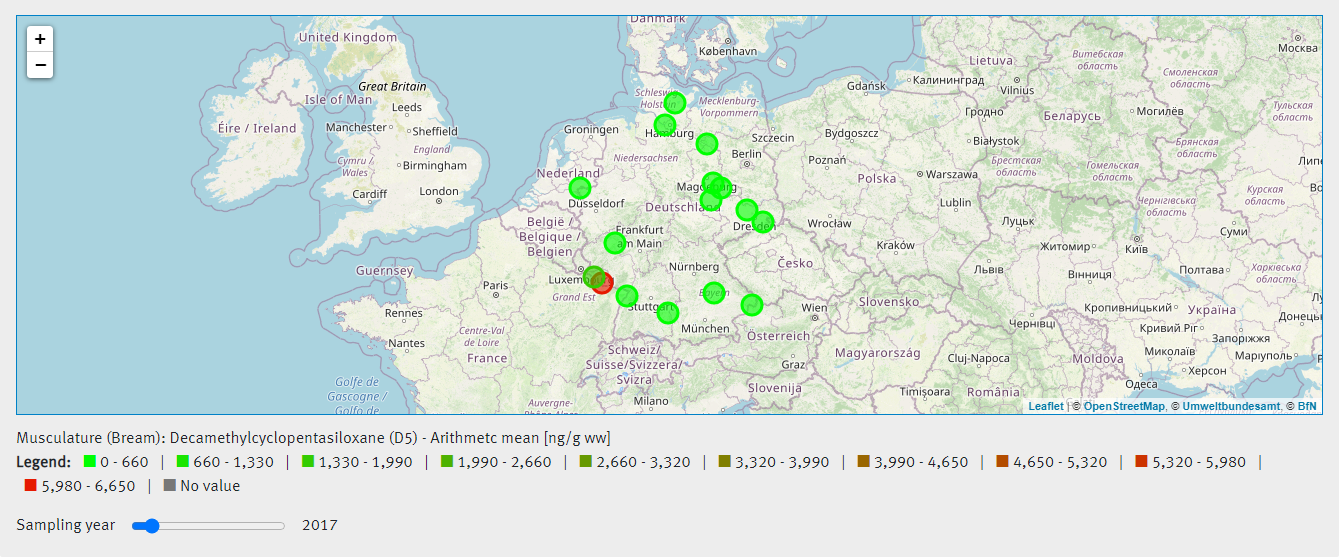Click the green marker at Düsseldorf

pyautogui.click(x=580, y=188)
